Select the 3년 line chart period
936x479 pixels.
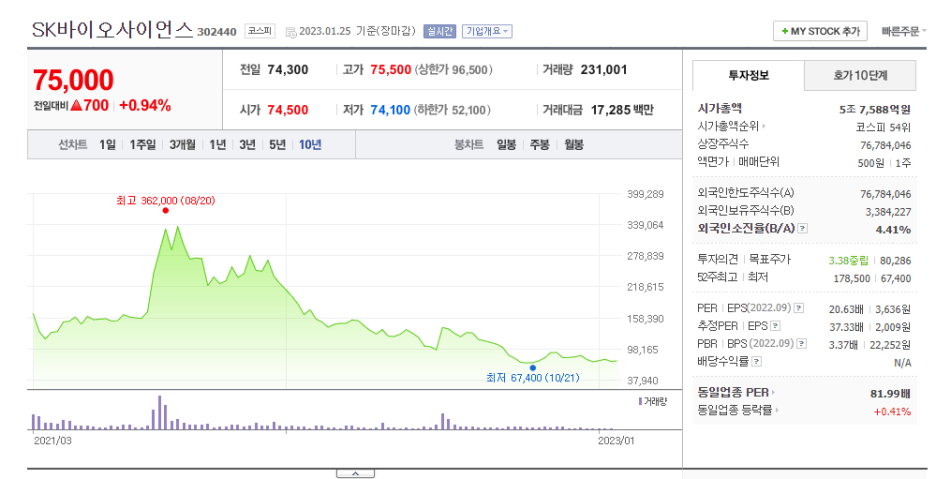pos(247,145)
